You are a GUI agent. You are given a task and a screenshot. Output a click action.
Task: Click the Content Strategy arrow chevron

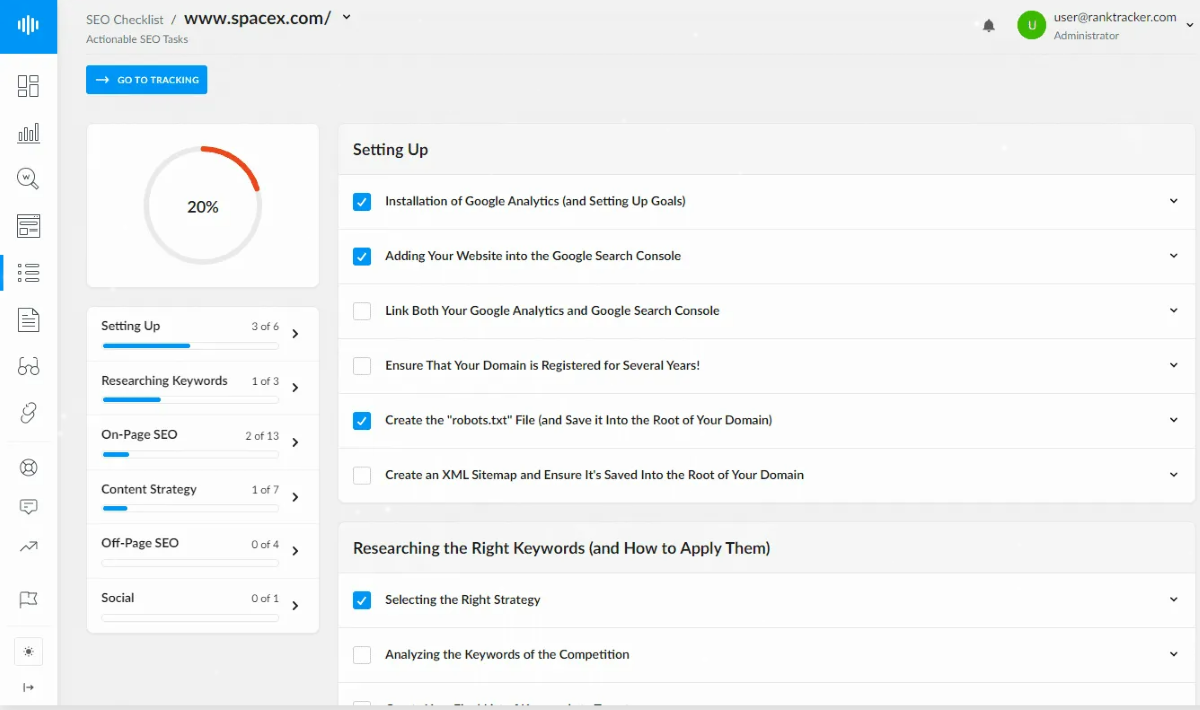[295, 497]
